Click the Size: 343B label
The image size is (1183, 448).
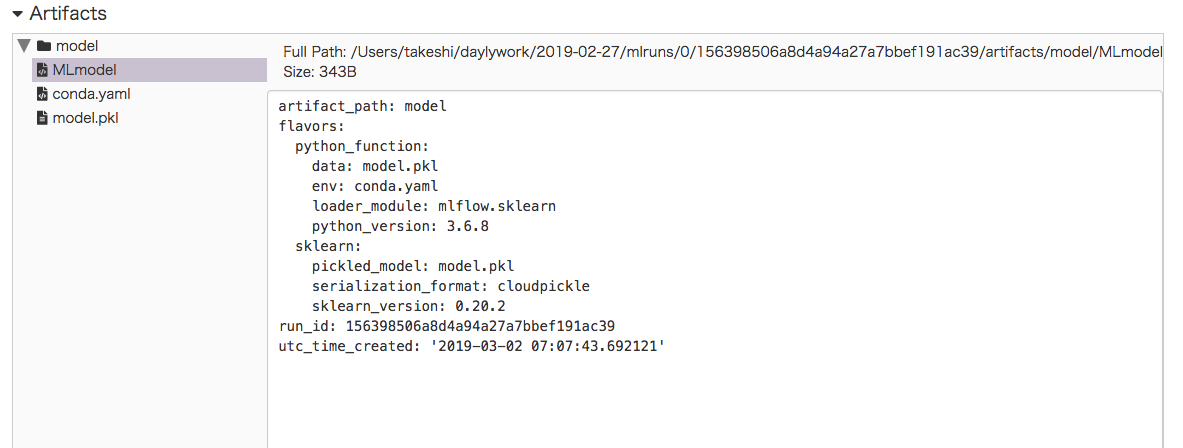pyautogui.click(x=320, y=72)
